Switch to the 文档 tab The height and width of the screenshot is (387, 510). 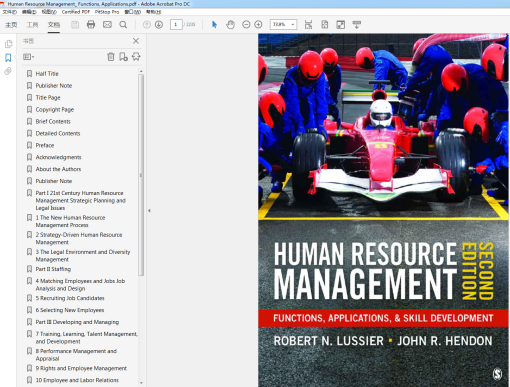coord(54,25)
